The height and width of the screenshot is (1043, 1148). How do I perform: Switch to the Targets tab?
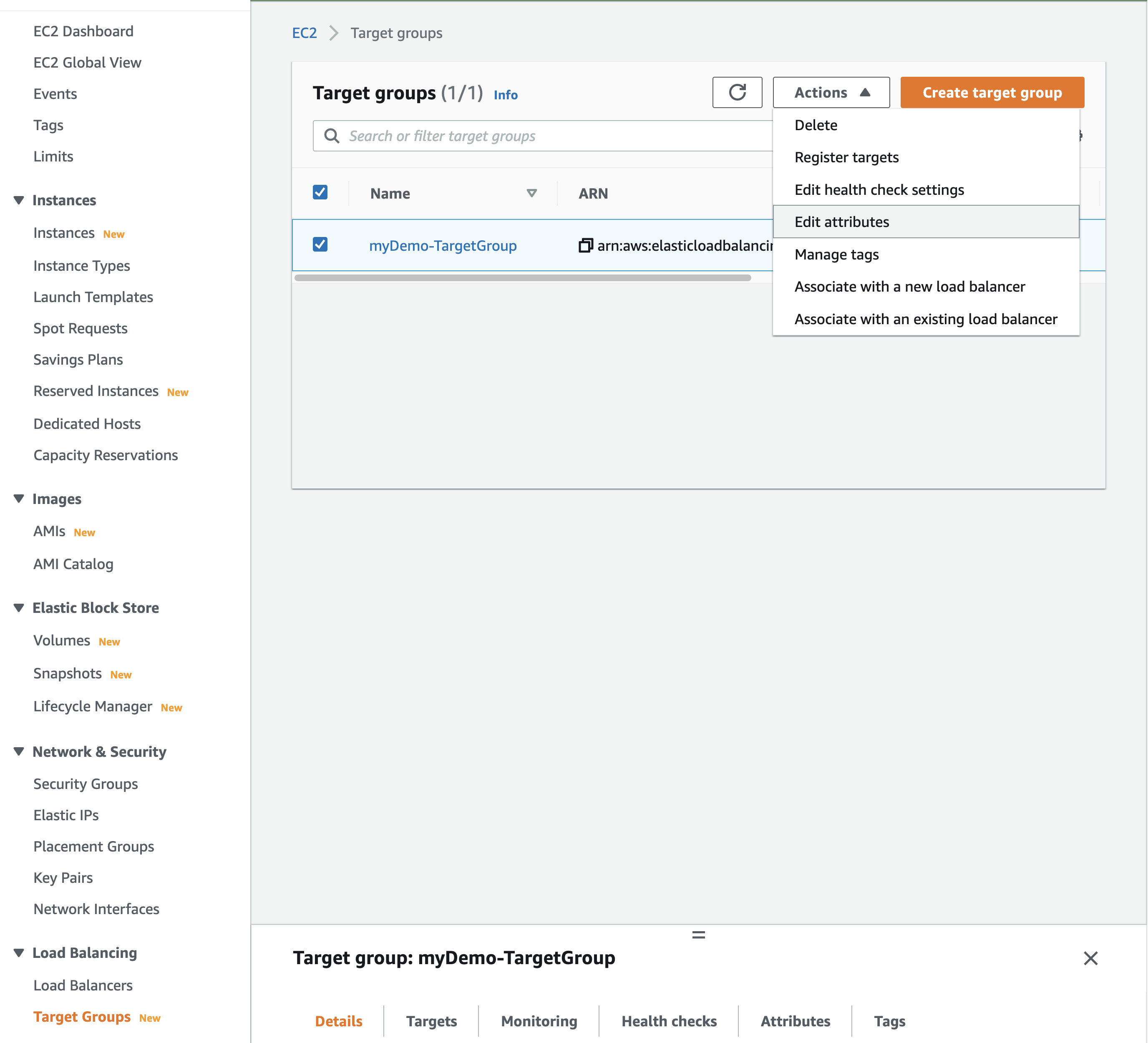[x=431, y=1021]
